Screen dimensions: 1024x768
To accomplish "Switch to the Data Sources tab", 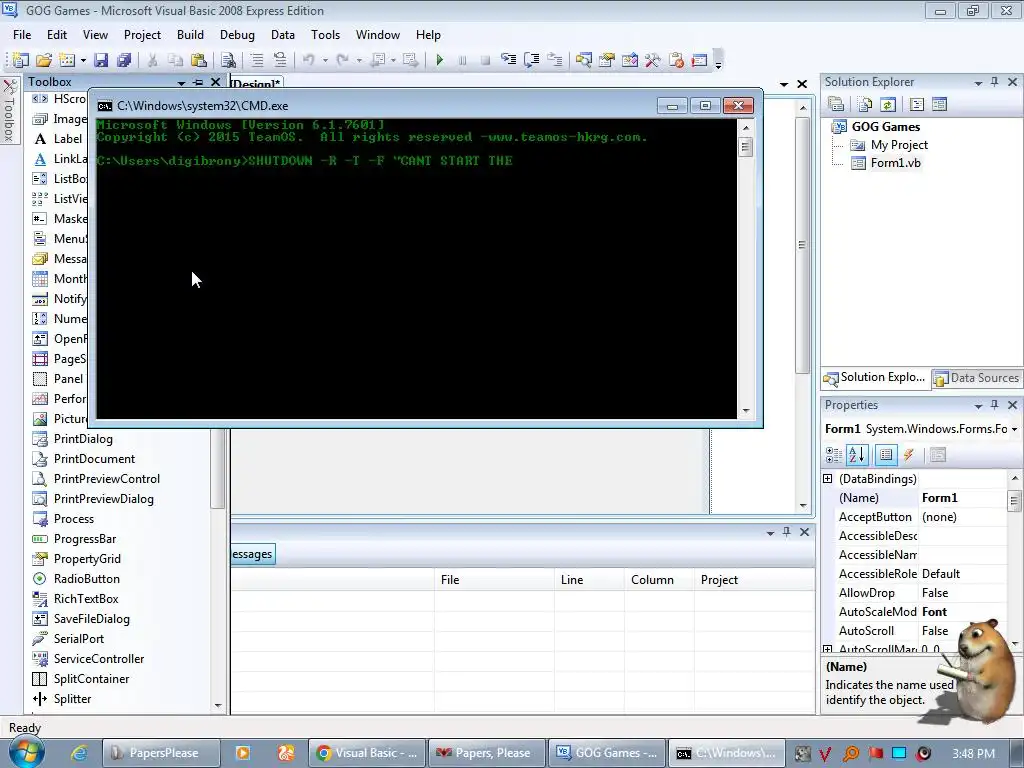I will [x=976, y=378].
